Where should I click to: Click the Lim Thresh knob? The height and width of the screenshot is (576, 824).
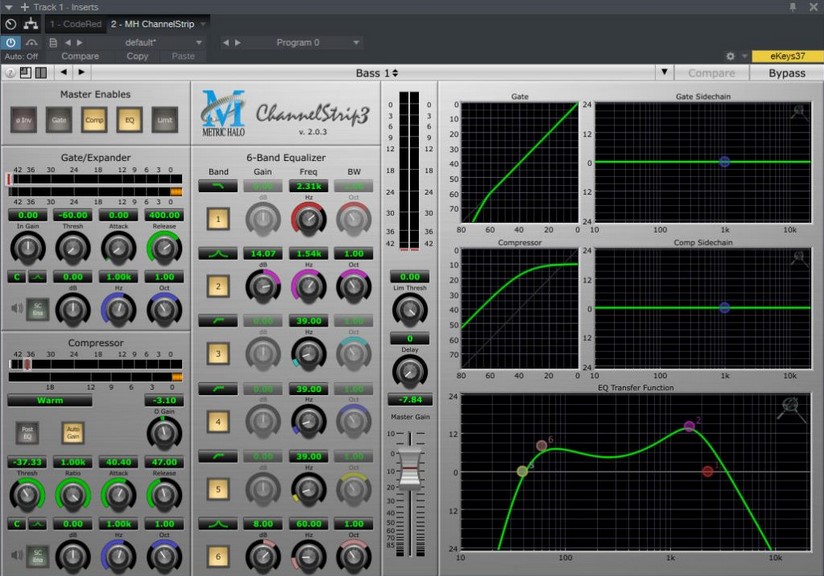click(x=410, y=310)
